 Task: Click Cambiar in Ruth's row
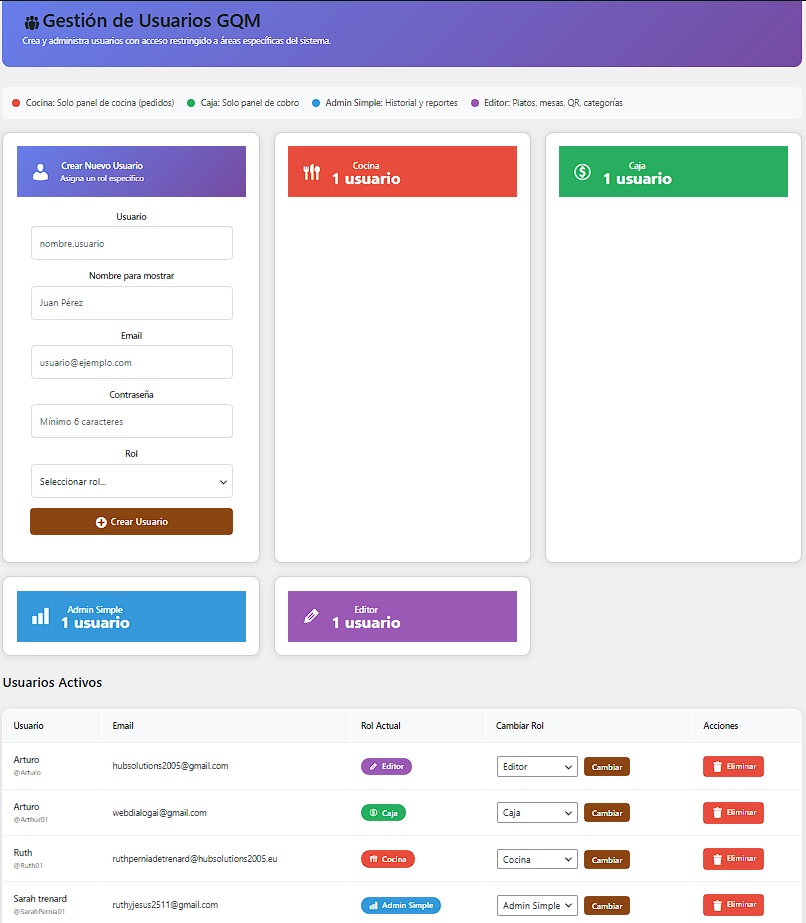(607, 859)
